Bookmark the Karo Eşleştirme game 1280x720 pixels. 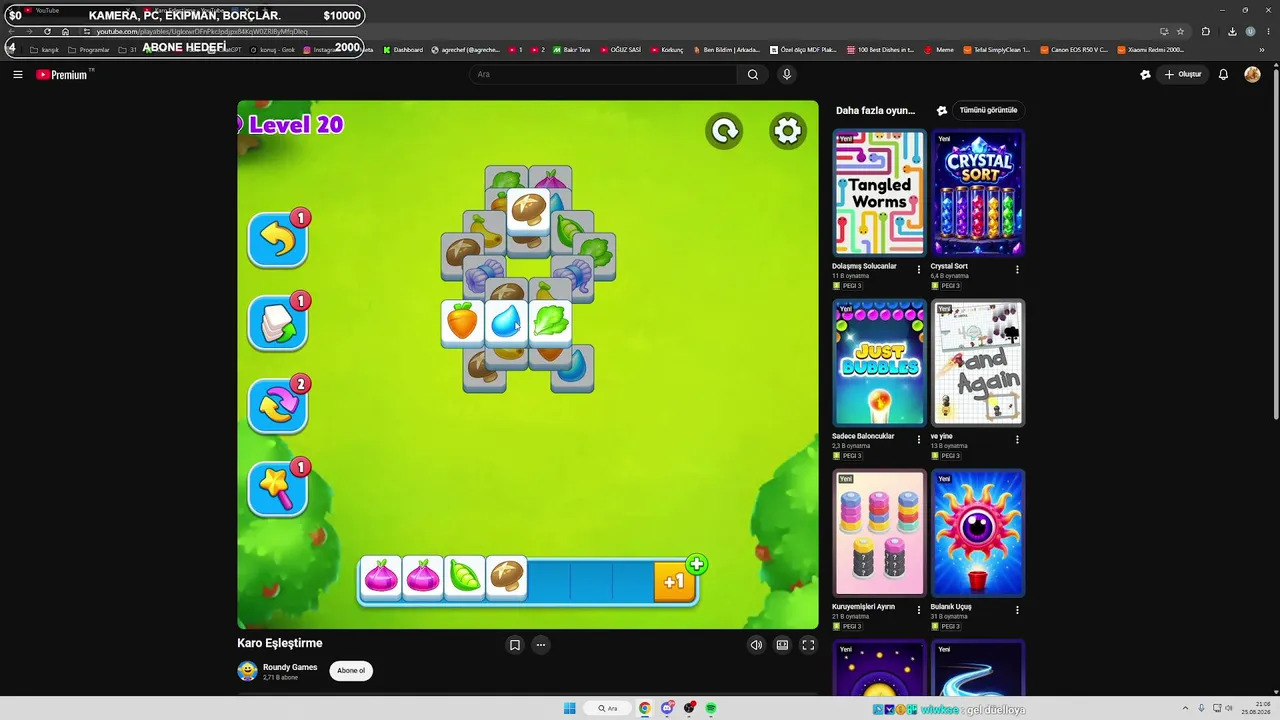pos(515,645)
